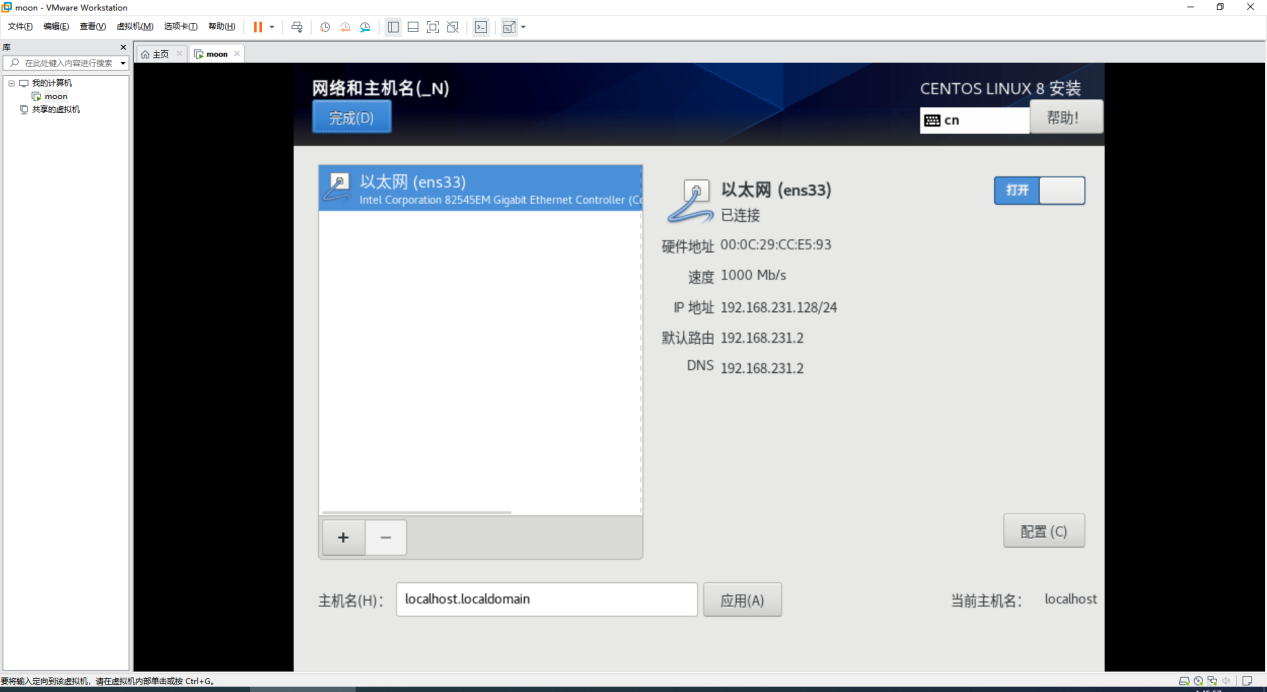This screenshot has height=692, width=1267.
Task: Take a snapshot of this virtual machine
Action: [325, 27]
